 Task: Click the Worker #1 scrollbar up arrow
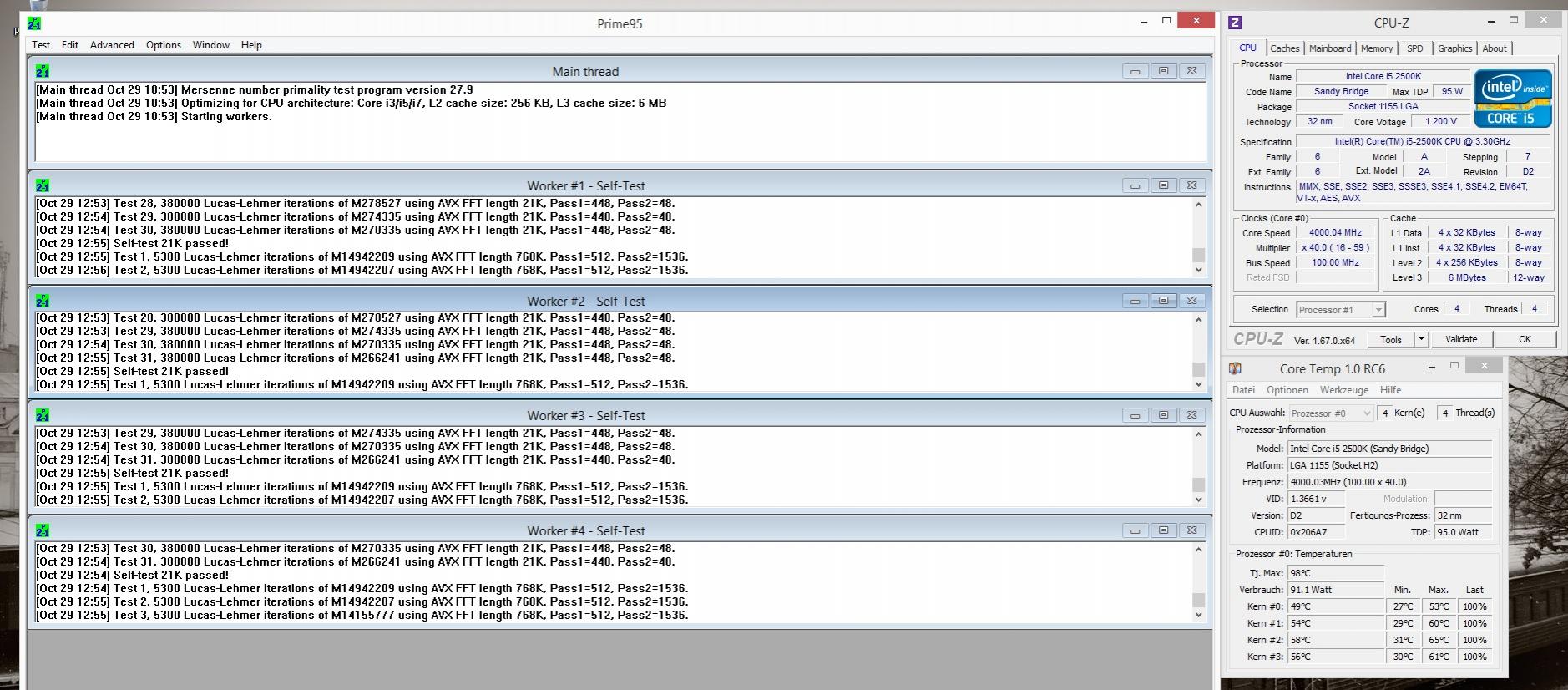coord(1198,205)
